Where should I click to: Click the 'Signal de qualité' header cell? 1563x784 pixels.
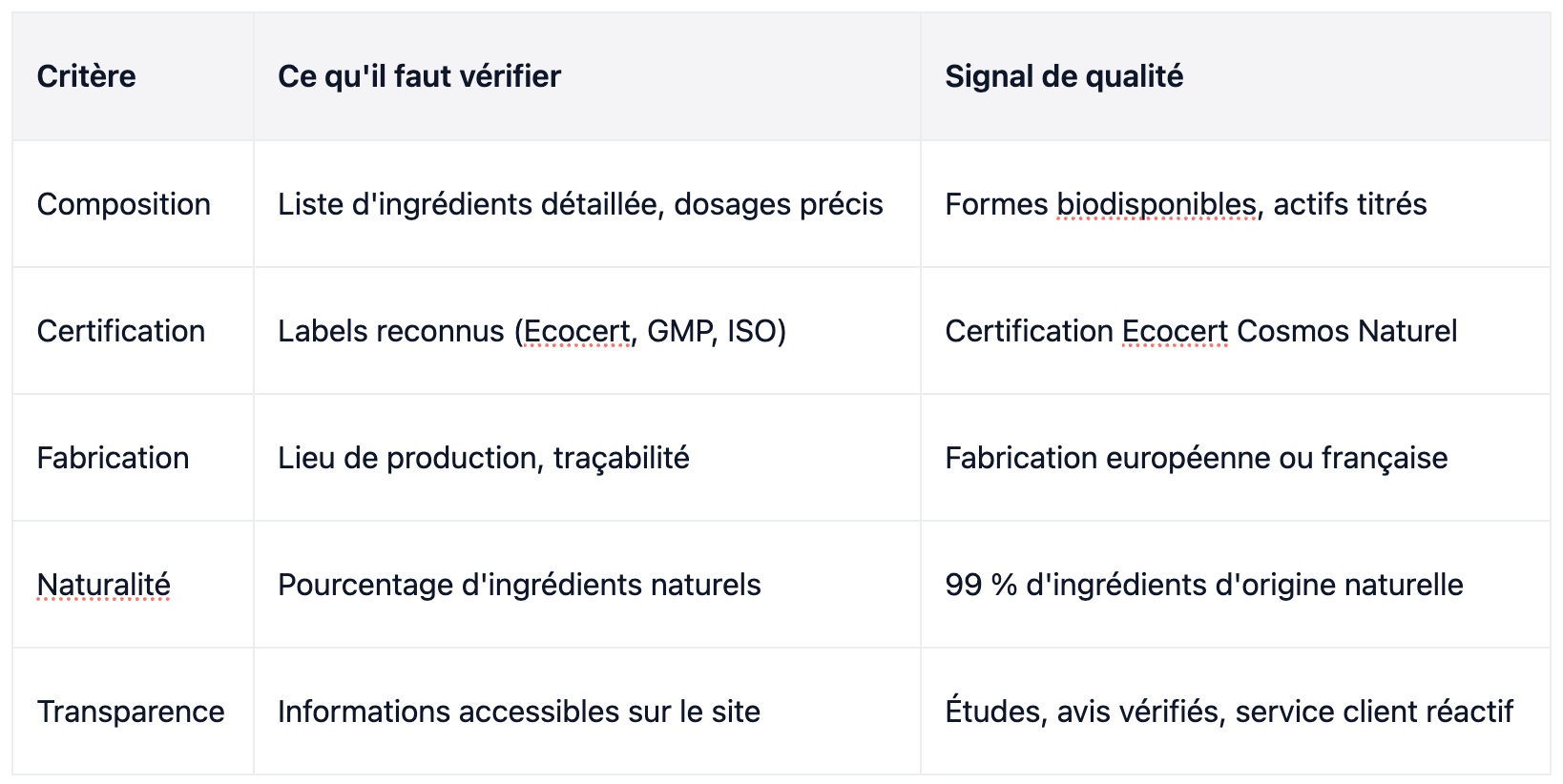pyautogui.click(x=1235, y=76)
